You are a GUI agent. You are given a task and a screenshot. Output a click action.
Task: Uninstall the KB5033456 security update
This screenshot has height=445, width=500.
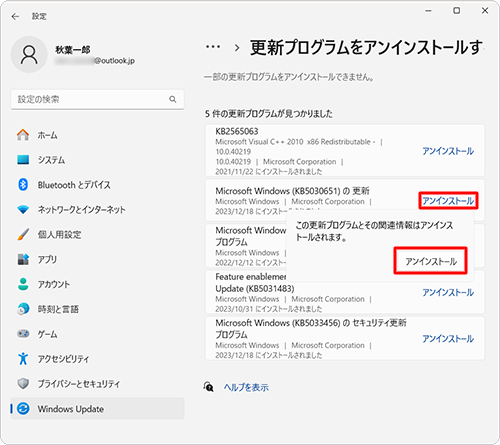point(448,339)
